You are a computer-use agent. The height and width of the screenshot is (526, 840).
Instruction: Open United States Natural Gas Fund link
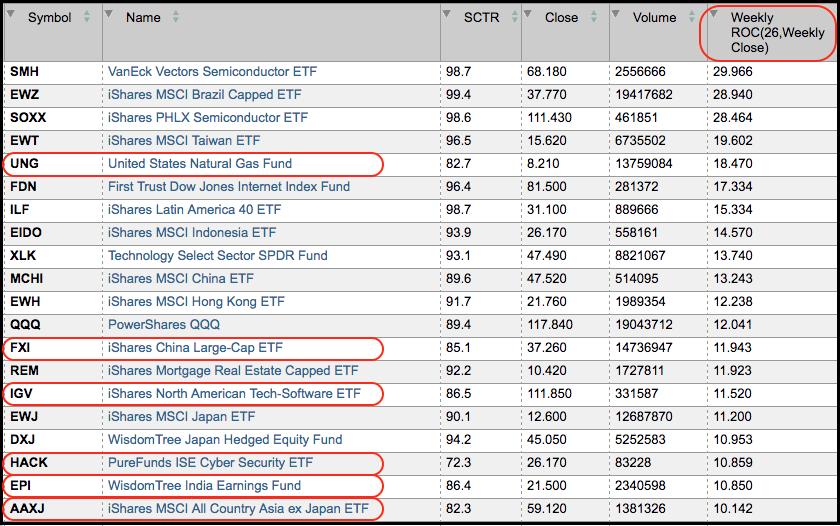[x=200, y=163]
